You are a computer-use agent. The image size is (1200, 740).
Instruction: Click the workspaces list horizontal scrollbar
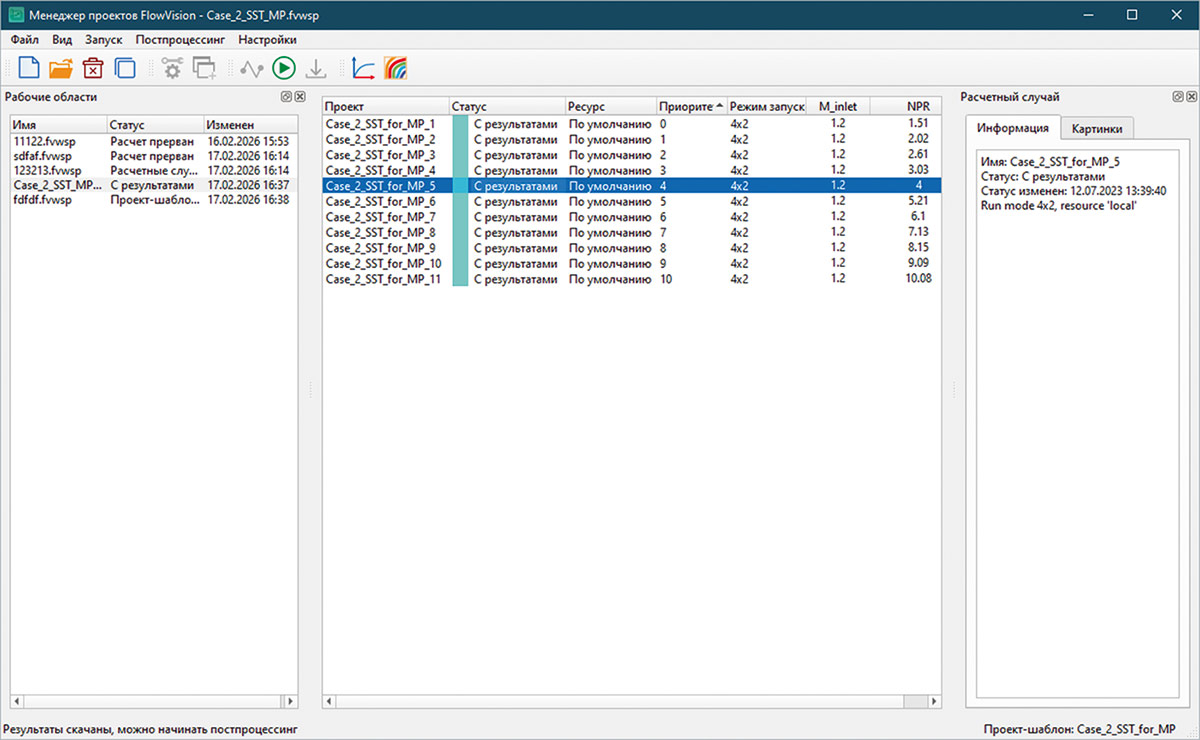pos(153,702)
